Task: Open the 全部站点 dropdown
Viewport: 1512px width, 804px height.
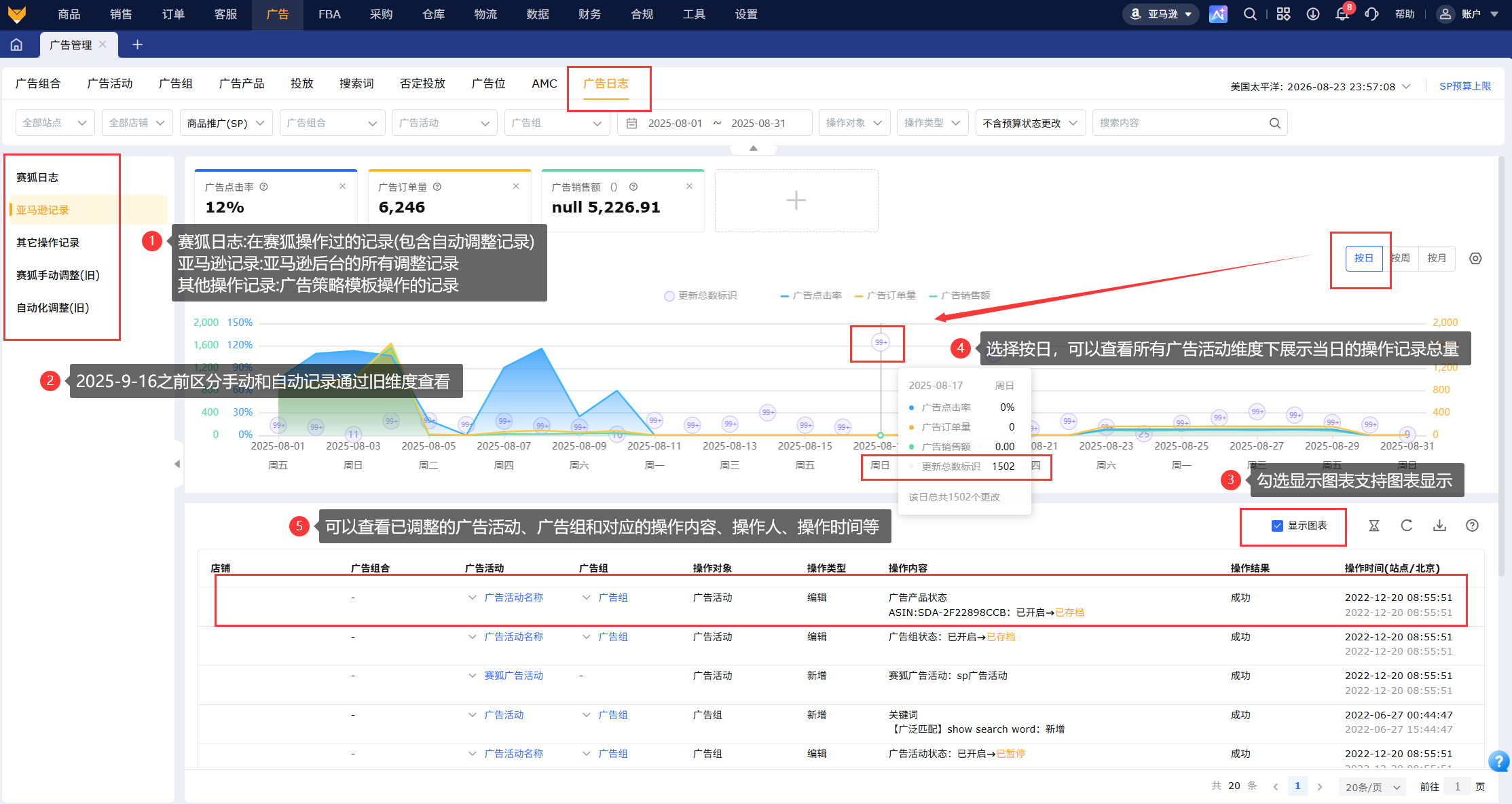Action: (55, 123)
